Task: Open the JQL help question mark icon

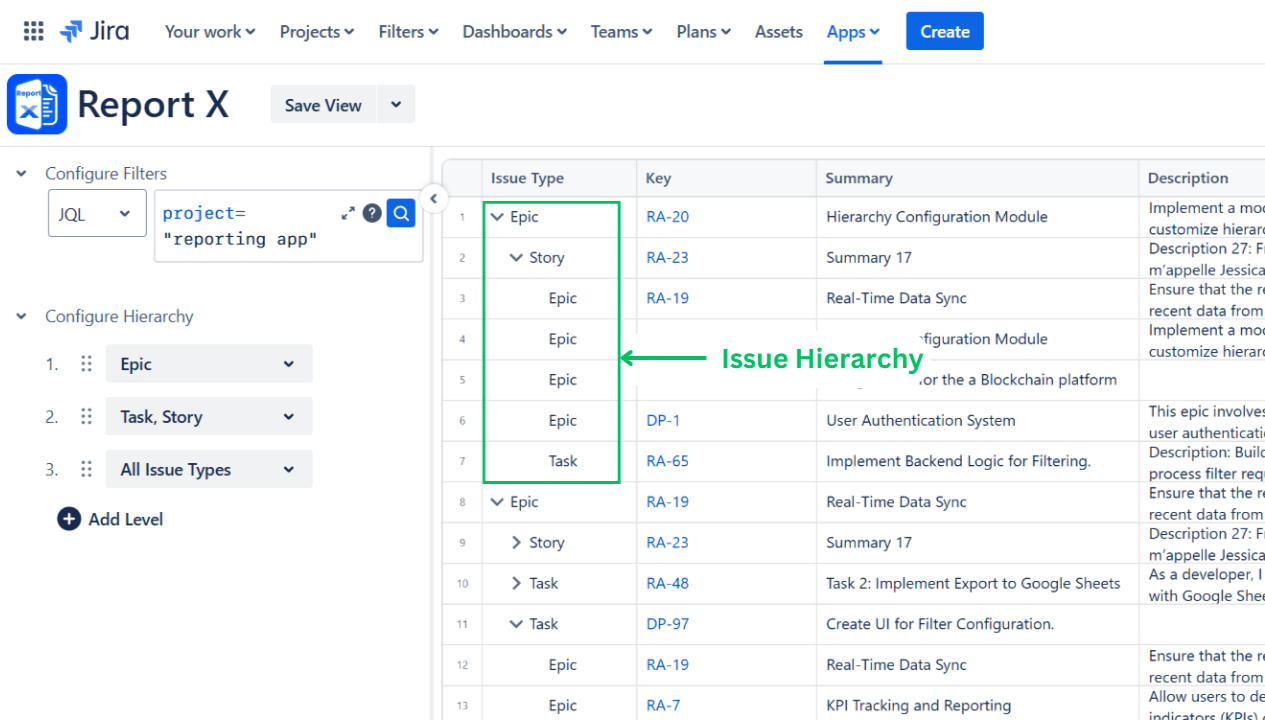Action: pos(372,213)
